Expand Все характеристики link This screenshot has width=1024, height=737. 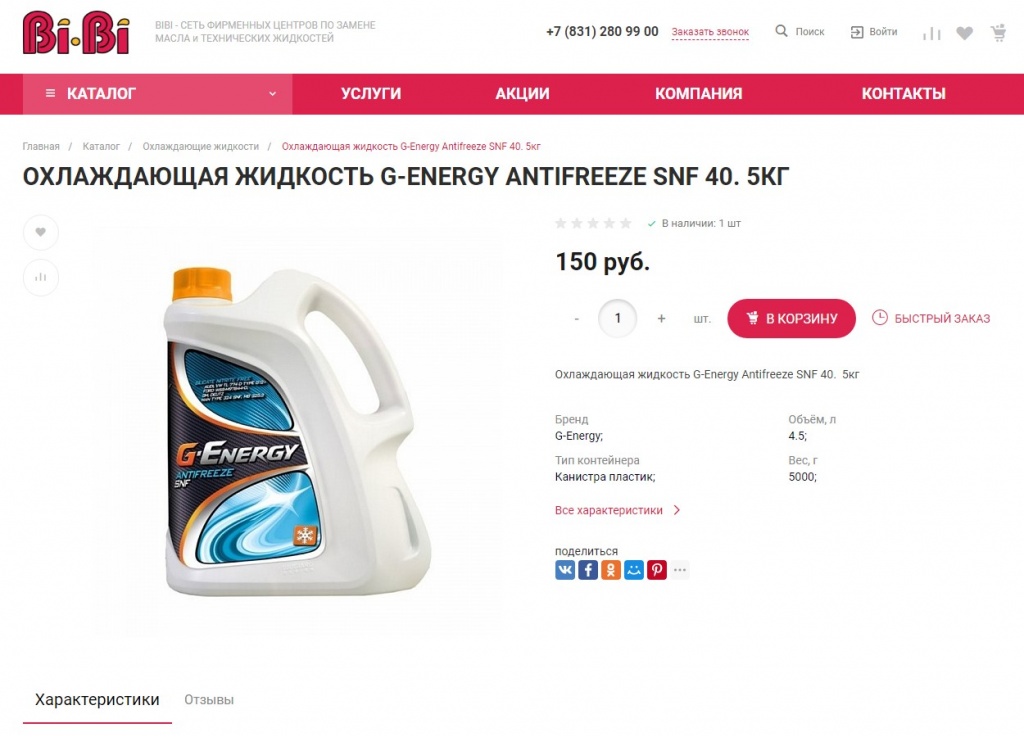pyautogui.click(x=617, y=510)
